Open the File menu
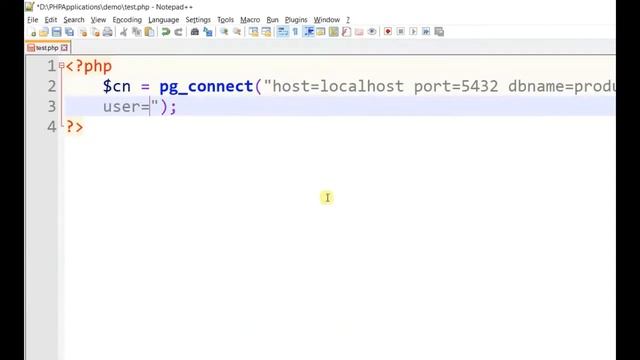This screenshot has width=640, height=360. [33, 20]
